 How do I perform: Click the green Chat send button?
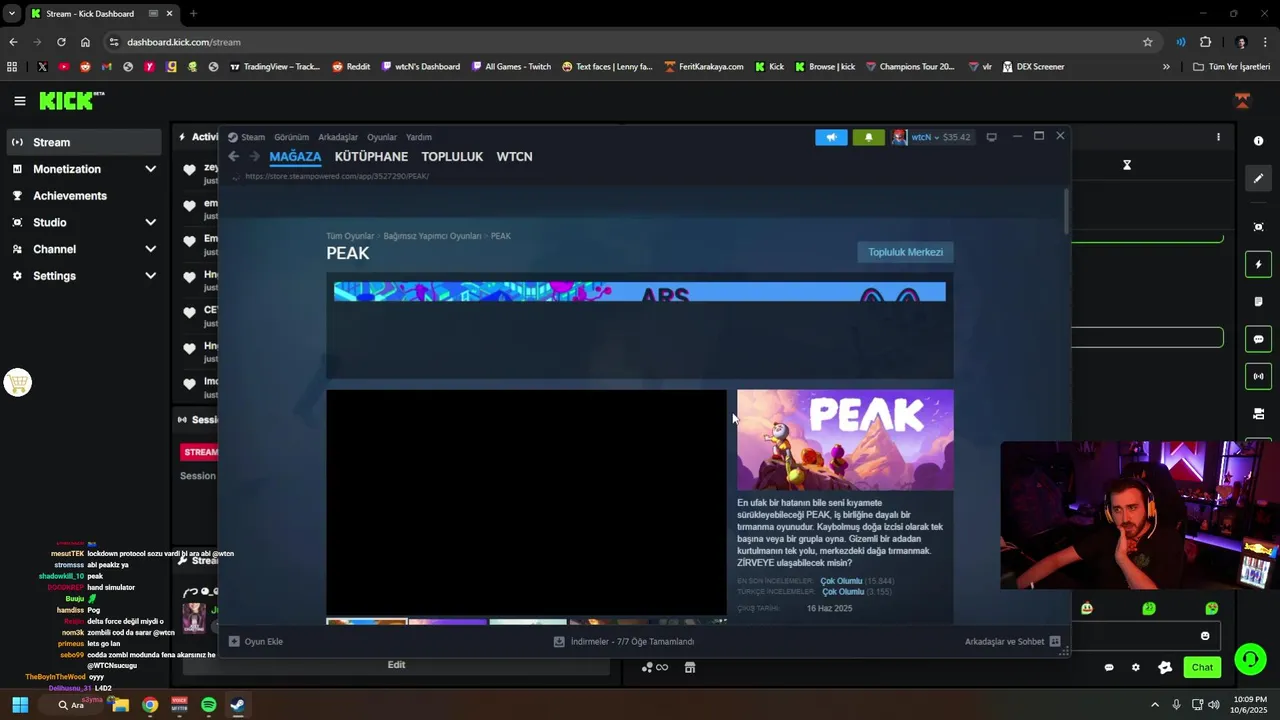pos(1202,667)
